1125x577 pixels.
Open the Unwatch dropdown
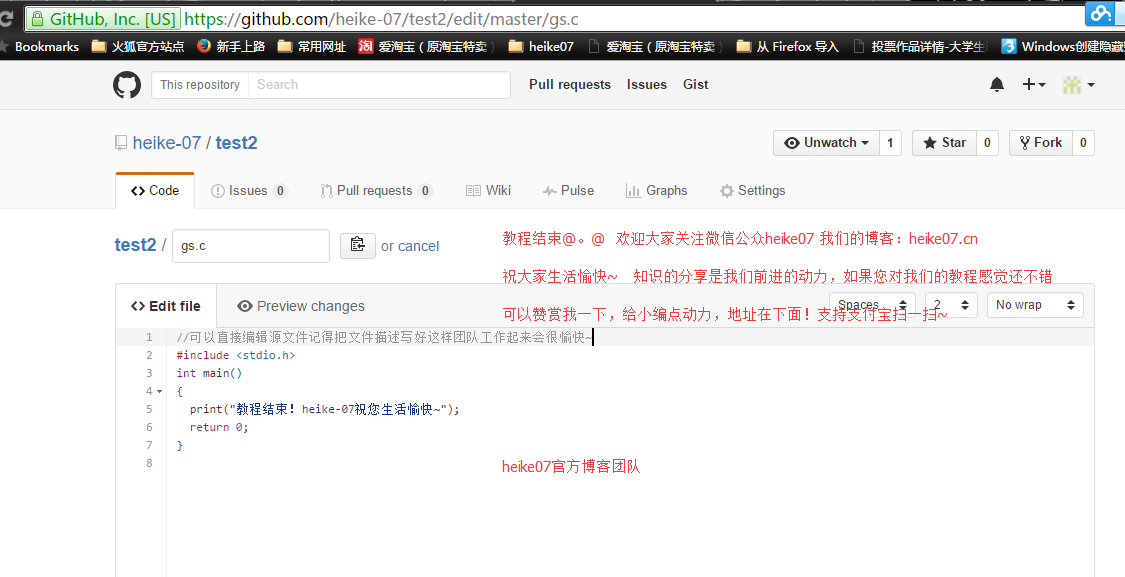(x=827, y=143)
